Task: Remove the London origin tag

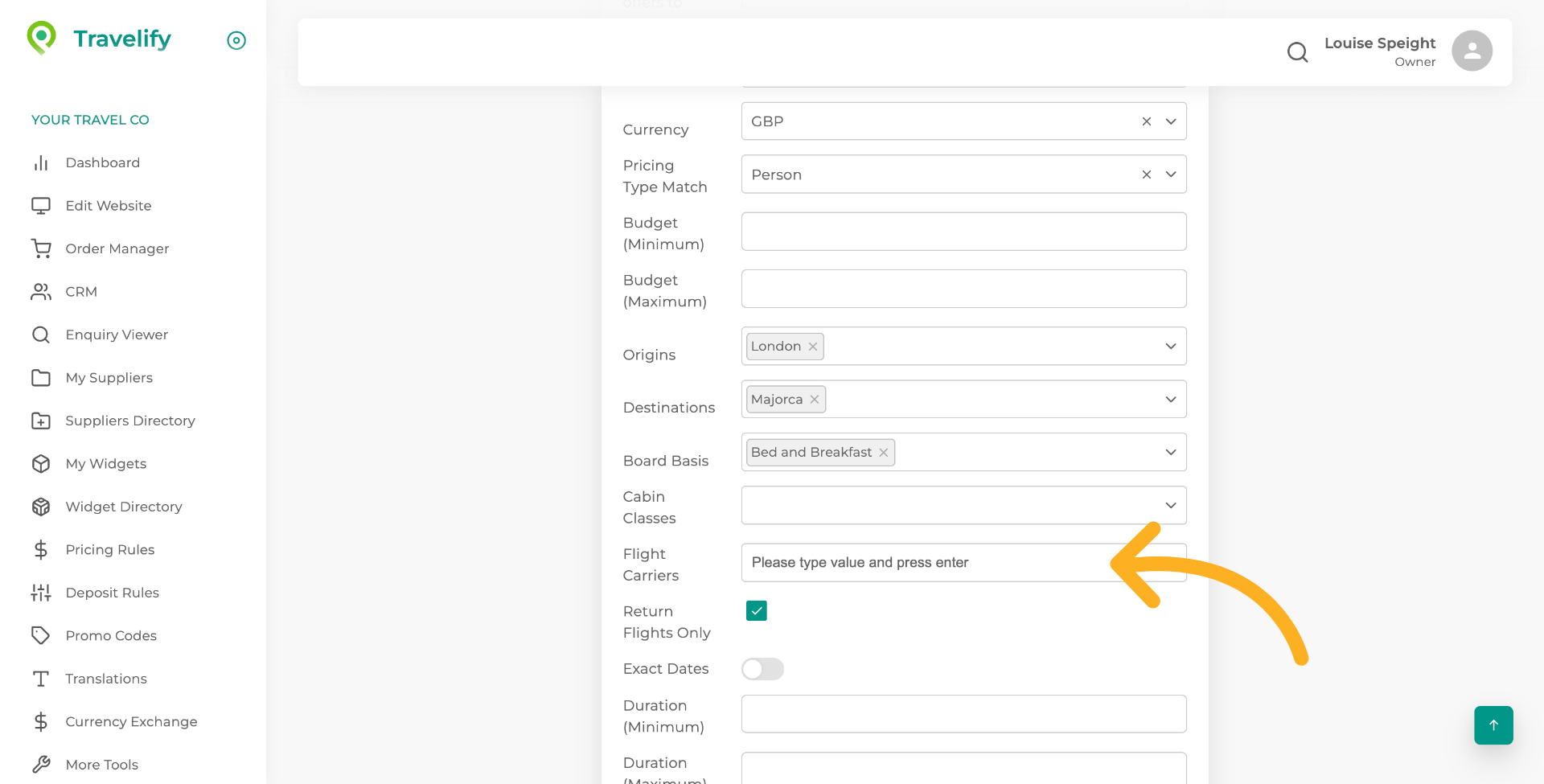Action: click(813, 347)
